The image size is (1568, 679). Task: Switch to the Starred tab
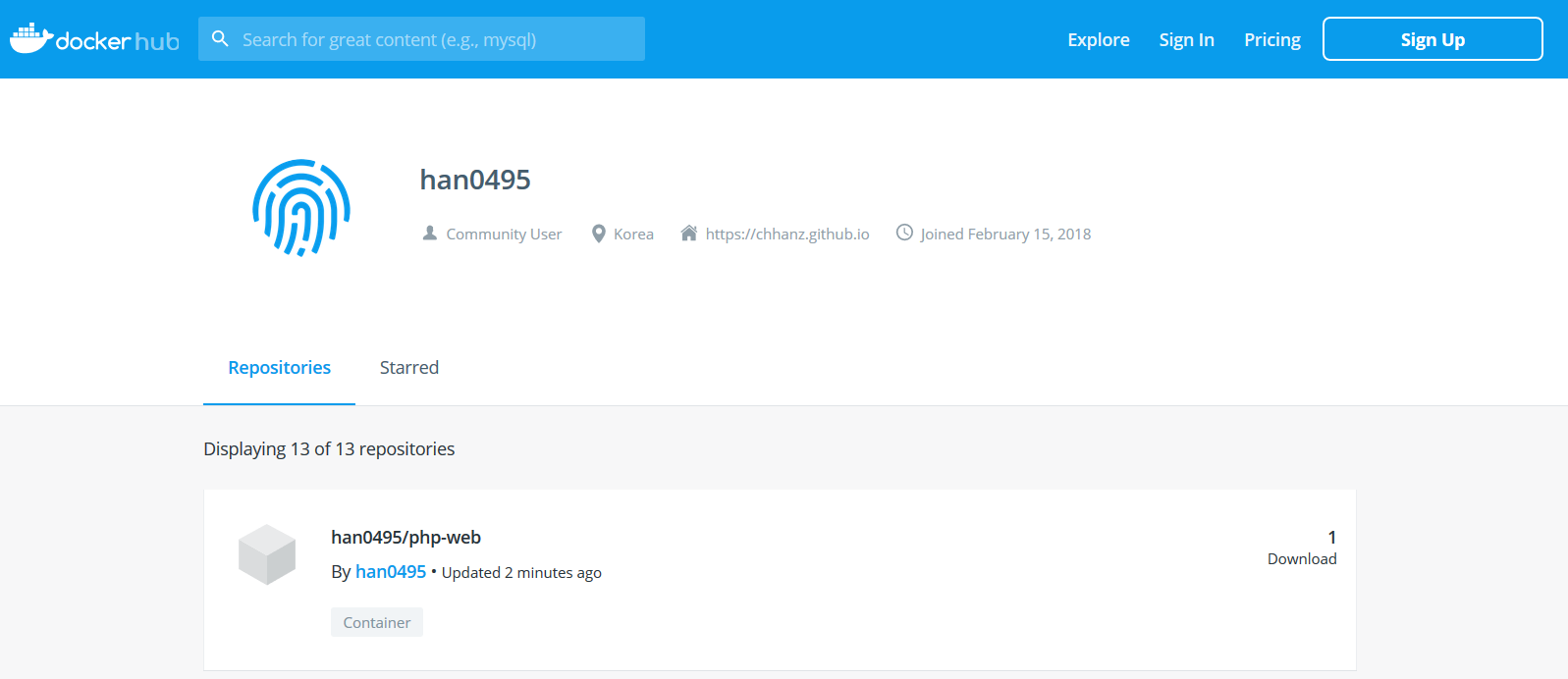pos(409,368)
